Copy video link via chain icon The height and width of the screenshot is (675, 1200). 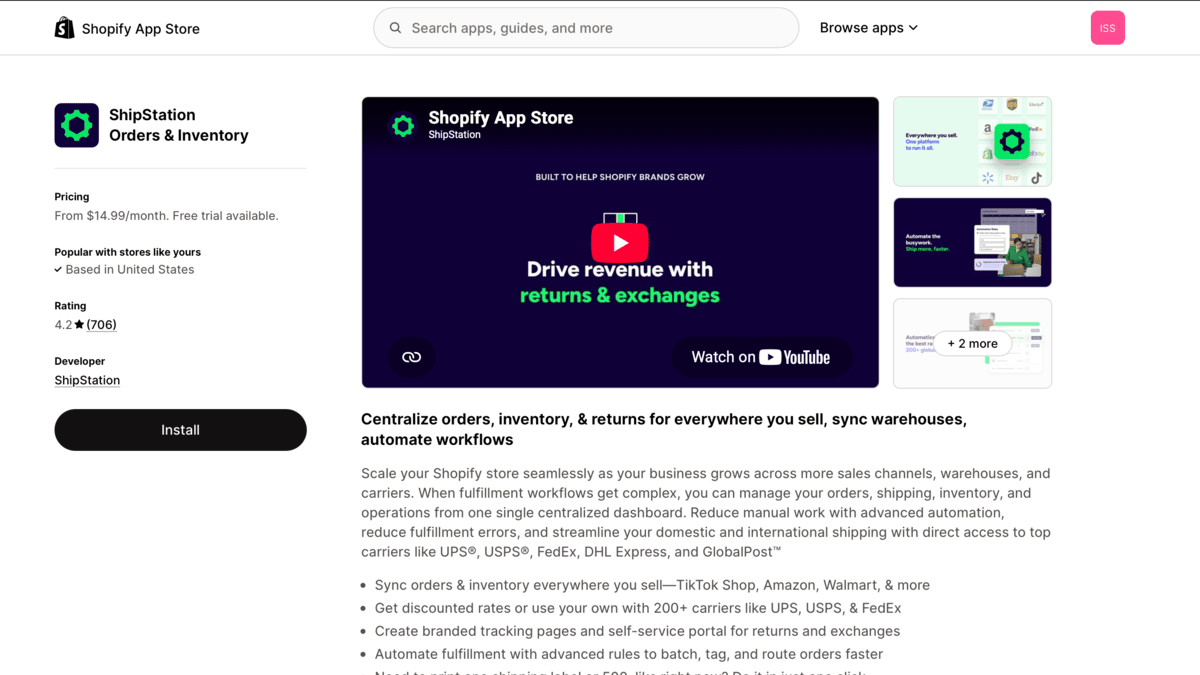(x=411, y=357)
